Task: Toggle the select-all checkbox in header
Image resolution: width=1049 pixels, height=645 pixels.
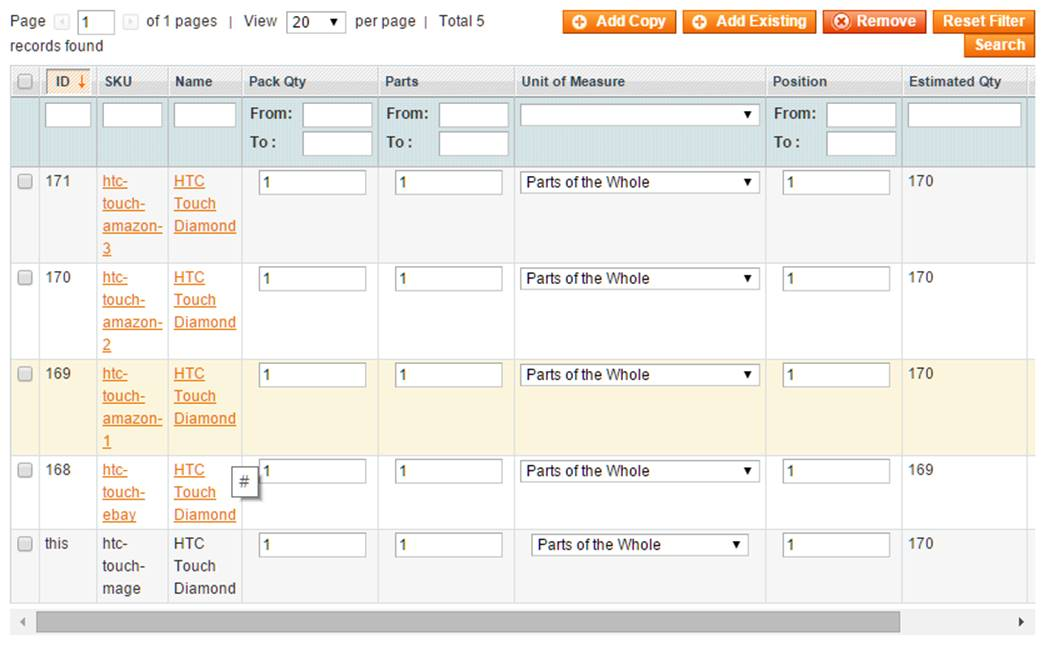Action: click(x=25, y=82)
